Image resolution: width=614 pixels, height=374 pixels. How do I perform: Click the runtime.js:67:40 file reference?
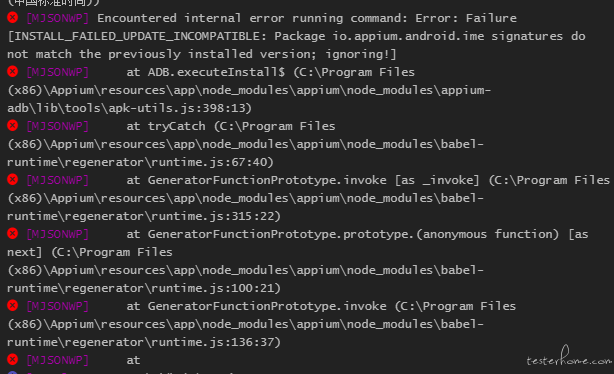click(x=208, y=162)
